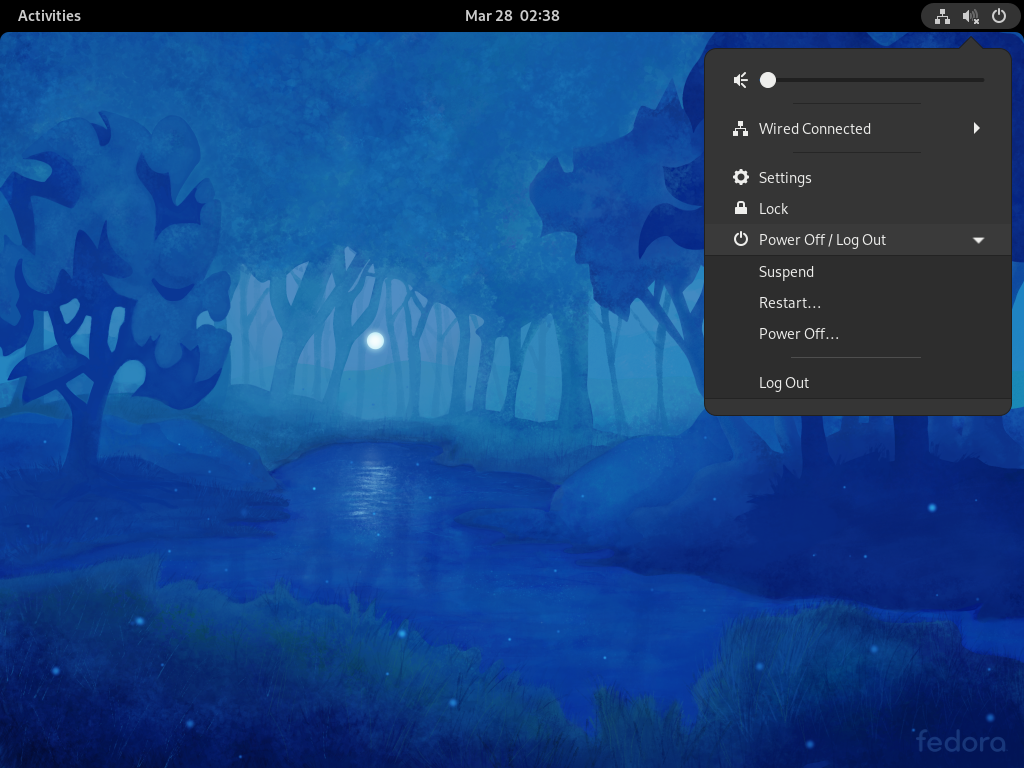
Task: Click the gear icon beside Settings
Action: point(740,177)
